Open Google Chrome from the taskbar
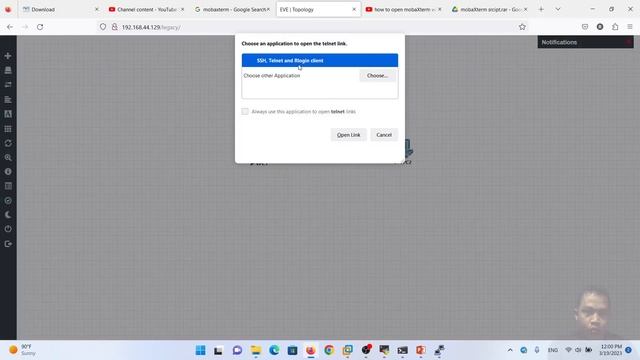The width and height of the screenshot is (640, 360). (x=329, y=350)
